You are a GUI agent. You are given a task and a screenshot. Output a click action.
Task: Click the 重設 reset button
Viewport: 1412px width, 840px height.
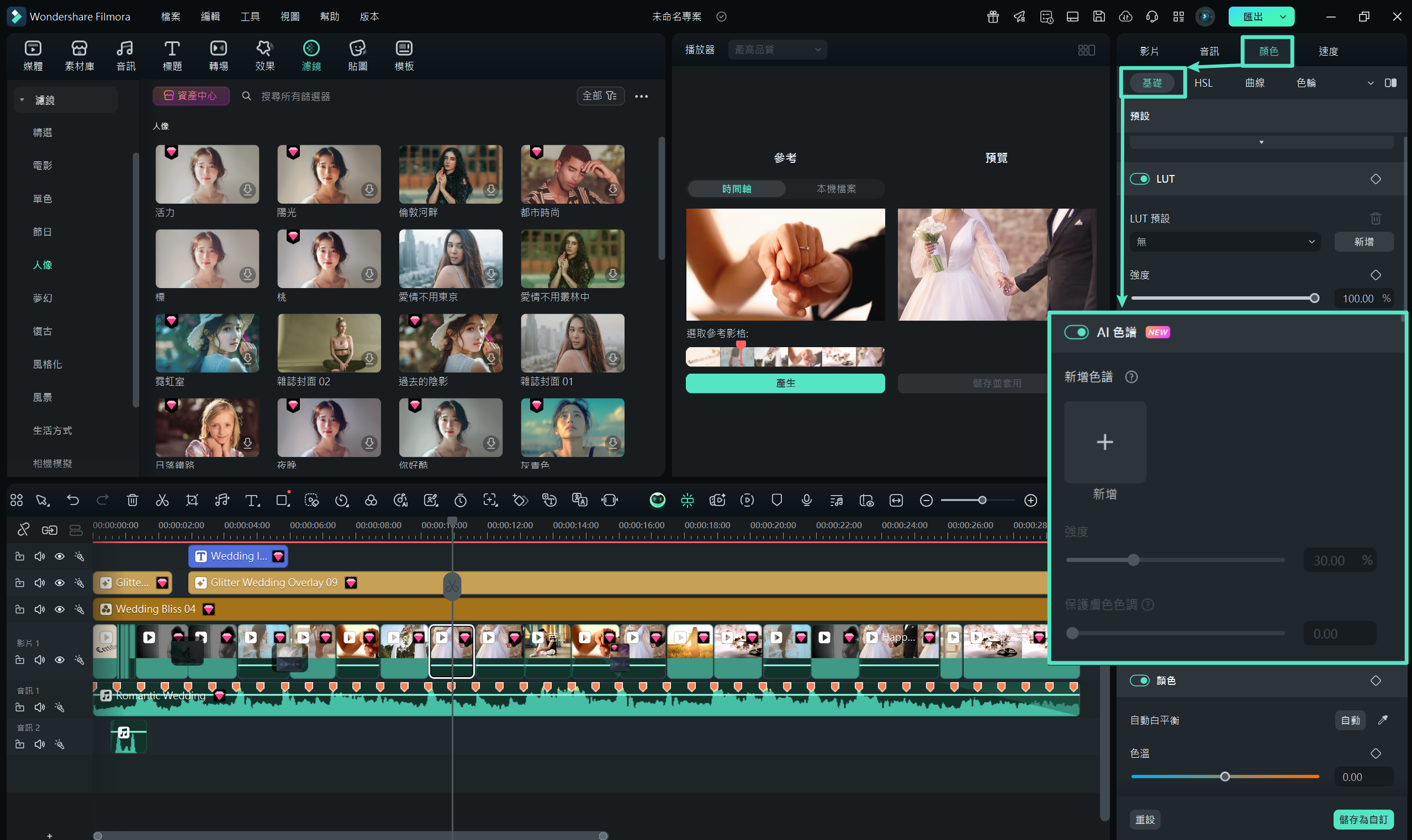(x=1145, y=820)
